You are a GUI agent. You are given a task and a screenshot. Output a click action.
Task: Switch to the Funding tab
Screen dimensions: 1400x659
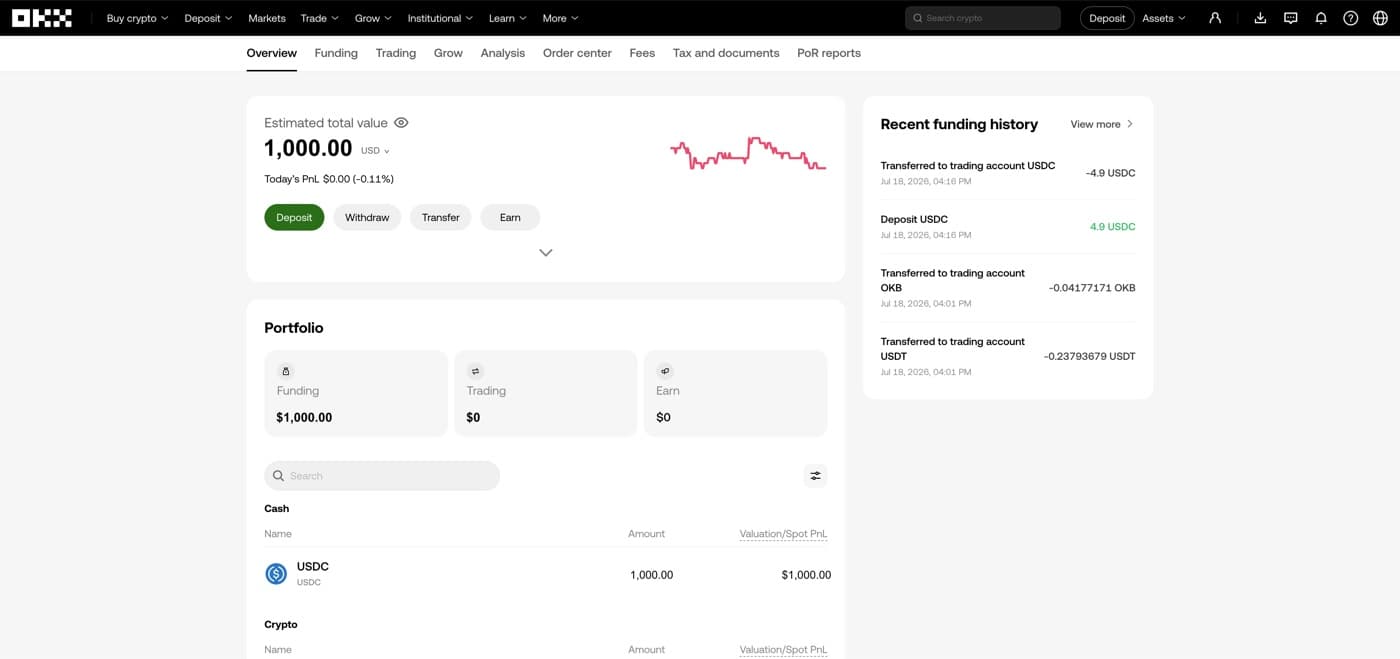pos(336,53)
